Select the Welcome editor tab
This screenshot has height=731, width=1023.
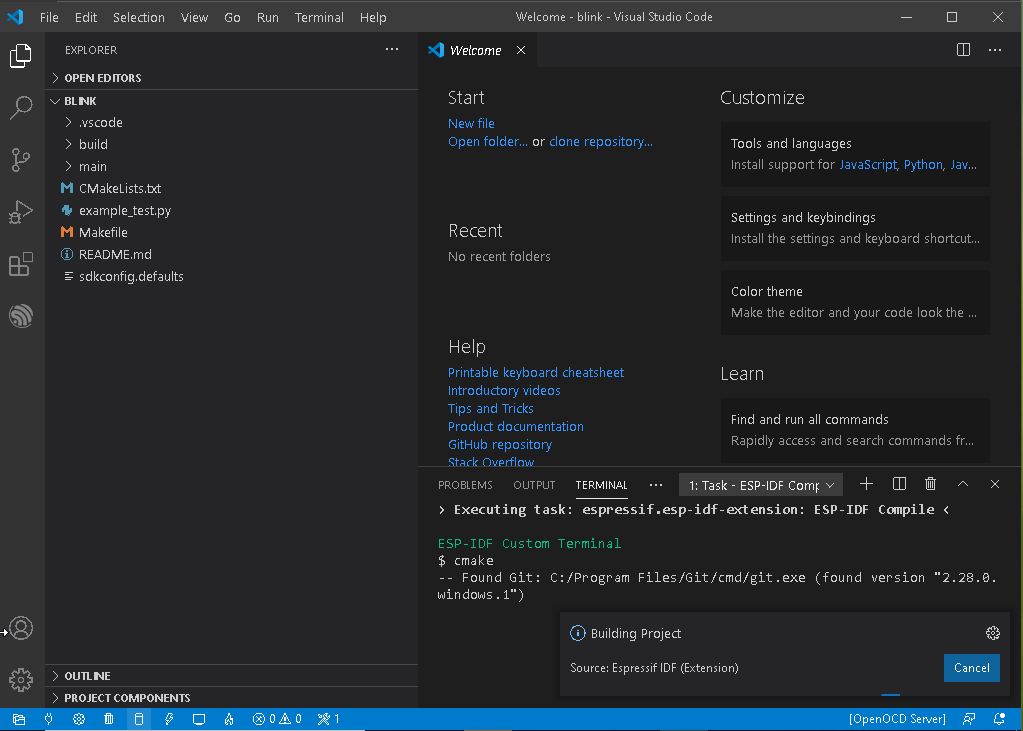(478, 50)
